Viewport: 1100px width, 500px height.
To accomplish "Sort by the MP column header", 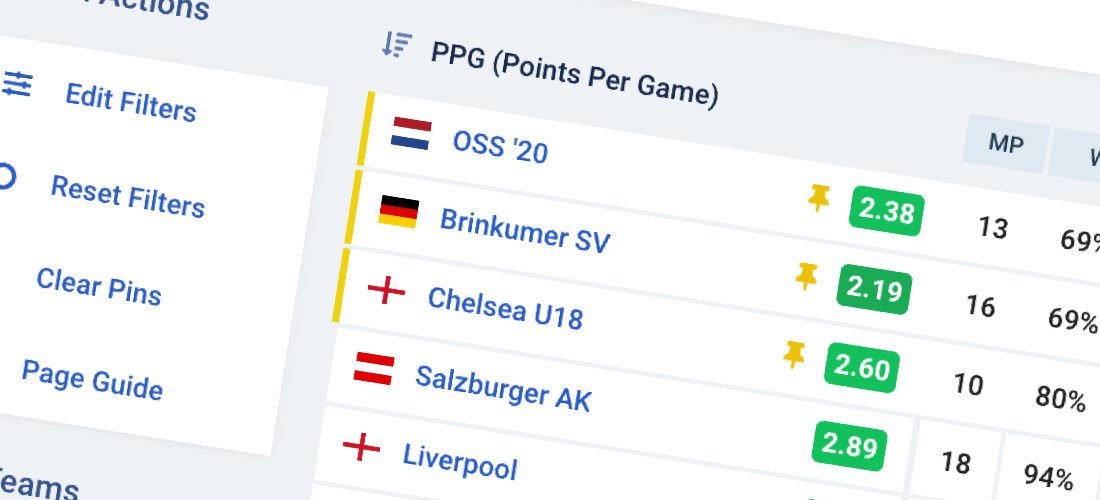I will [1006, 144].
